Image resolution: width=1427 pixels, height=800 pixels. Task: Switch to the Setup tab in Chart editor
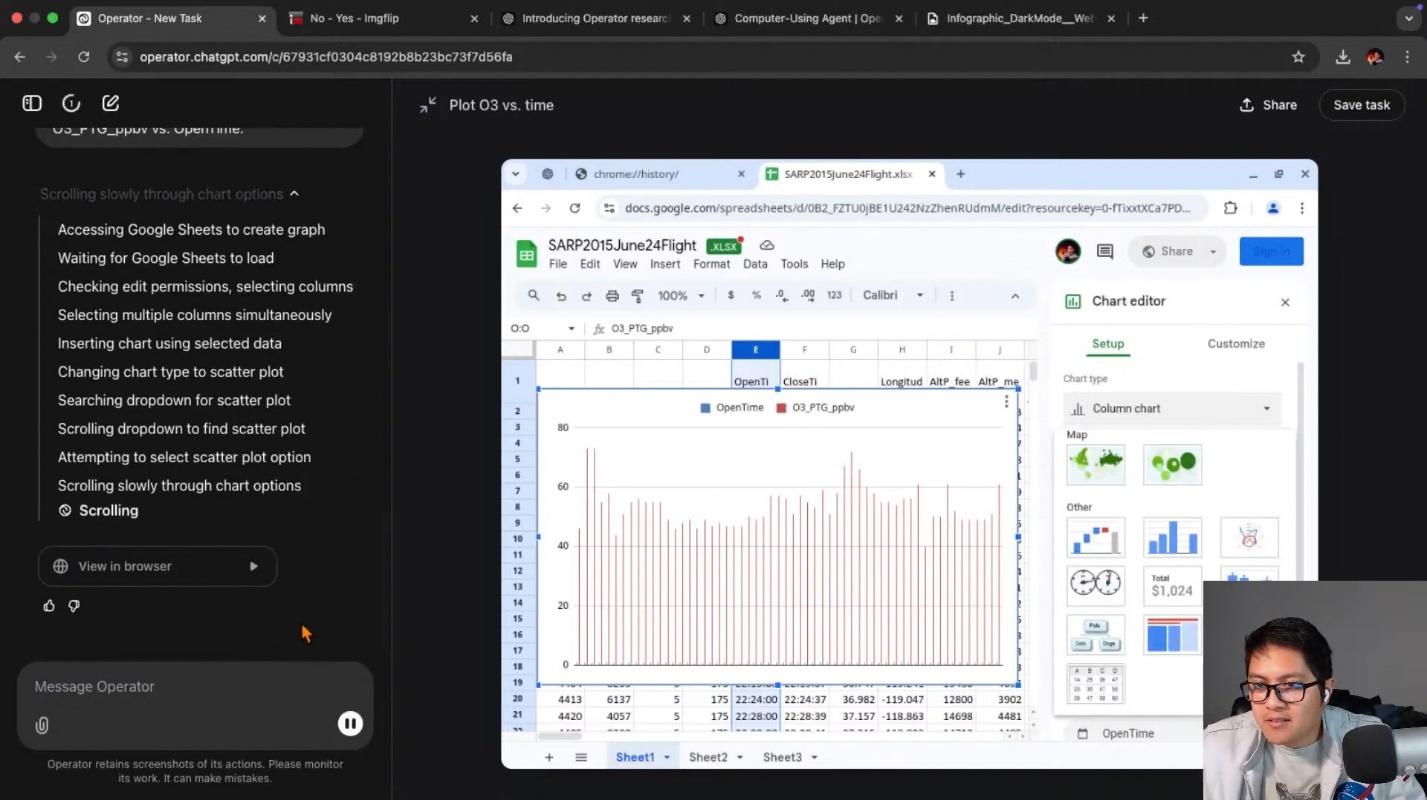point(1108,343)
